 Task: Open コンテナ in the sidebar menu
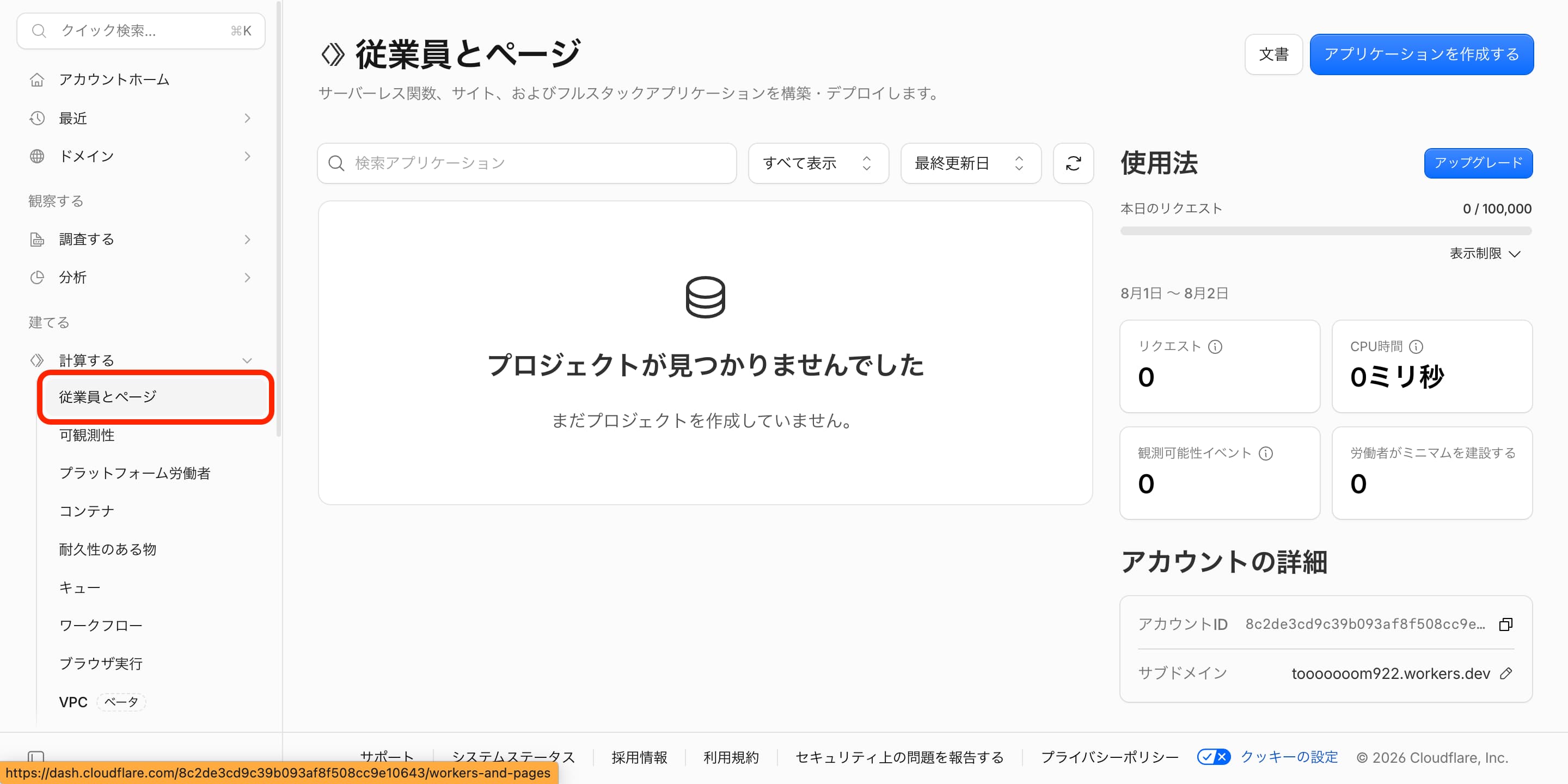87,511
